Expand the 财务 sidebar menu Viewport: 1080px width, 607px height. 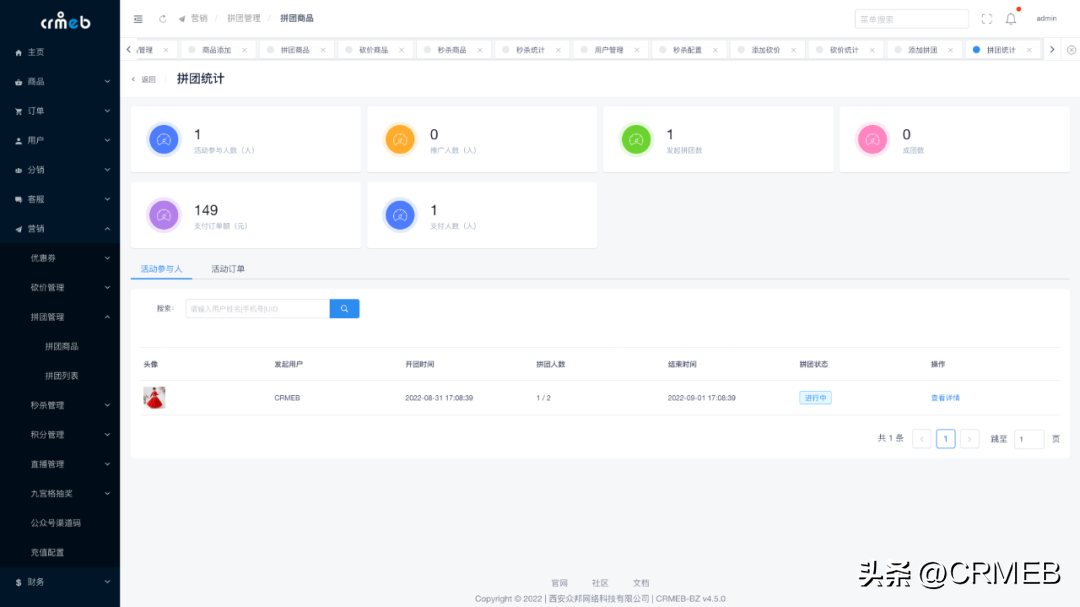[60, 582]
